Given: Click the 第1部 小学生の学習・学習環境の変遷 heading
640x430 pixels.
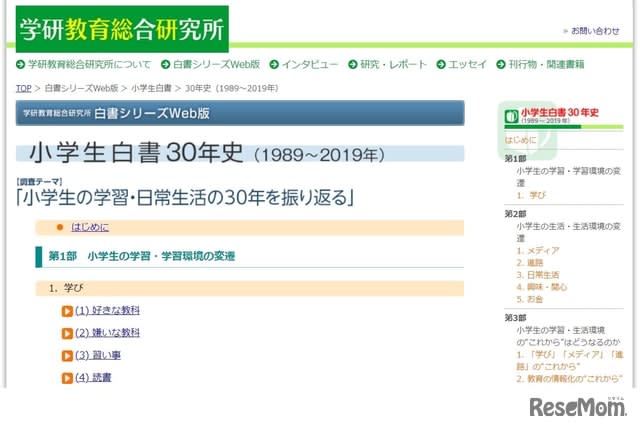Looking at the screenshot, I should tap(142, 256).
